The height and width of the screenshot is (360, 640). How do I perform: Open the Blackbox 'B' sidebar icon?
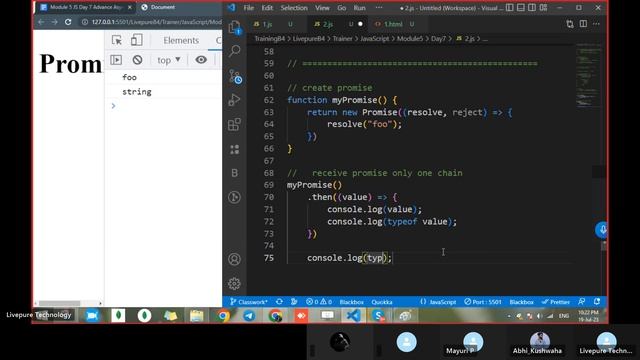pos(234,173)
